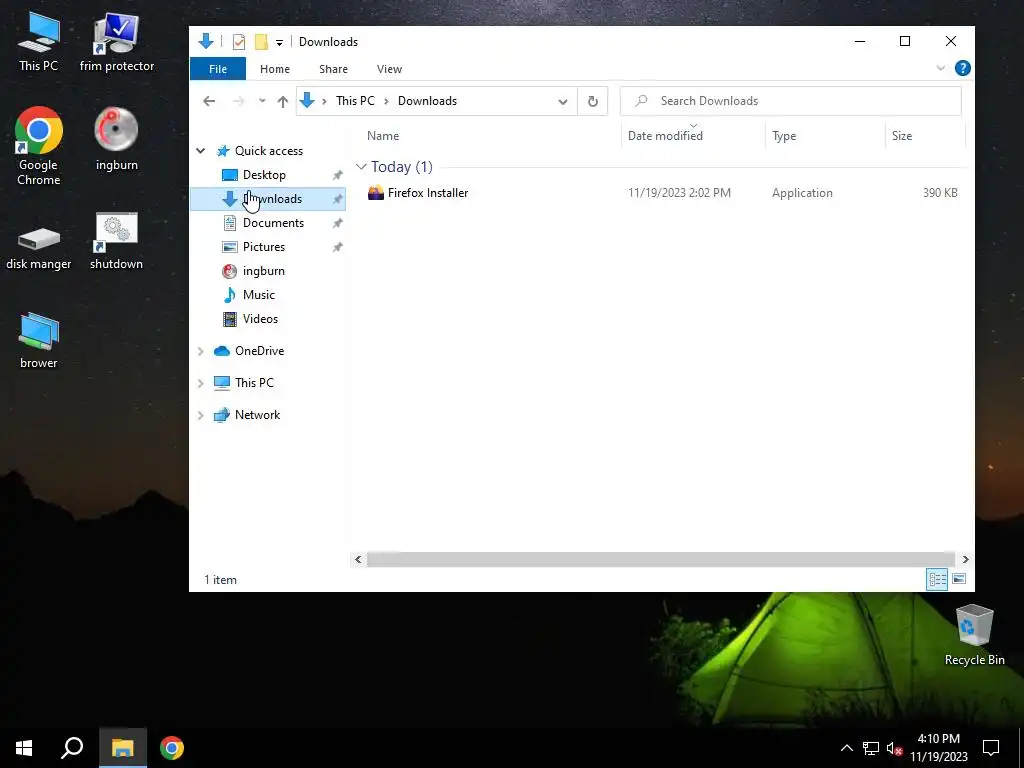Expand the OneDrive tree node
The width and height of the screenshot is (1024, 768).
200,351
